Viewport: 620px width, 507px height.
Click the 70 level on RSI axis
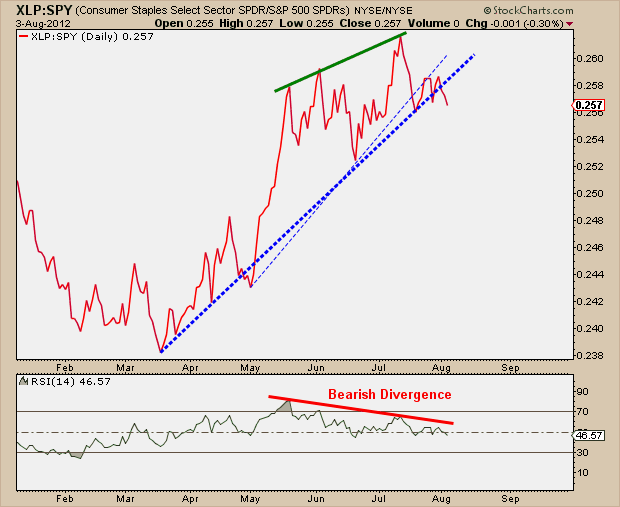point(583,412)
